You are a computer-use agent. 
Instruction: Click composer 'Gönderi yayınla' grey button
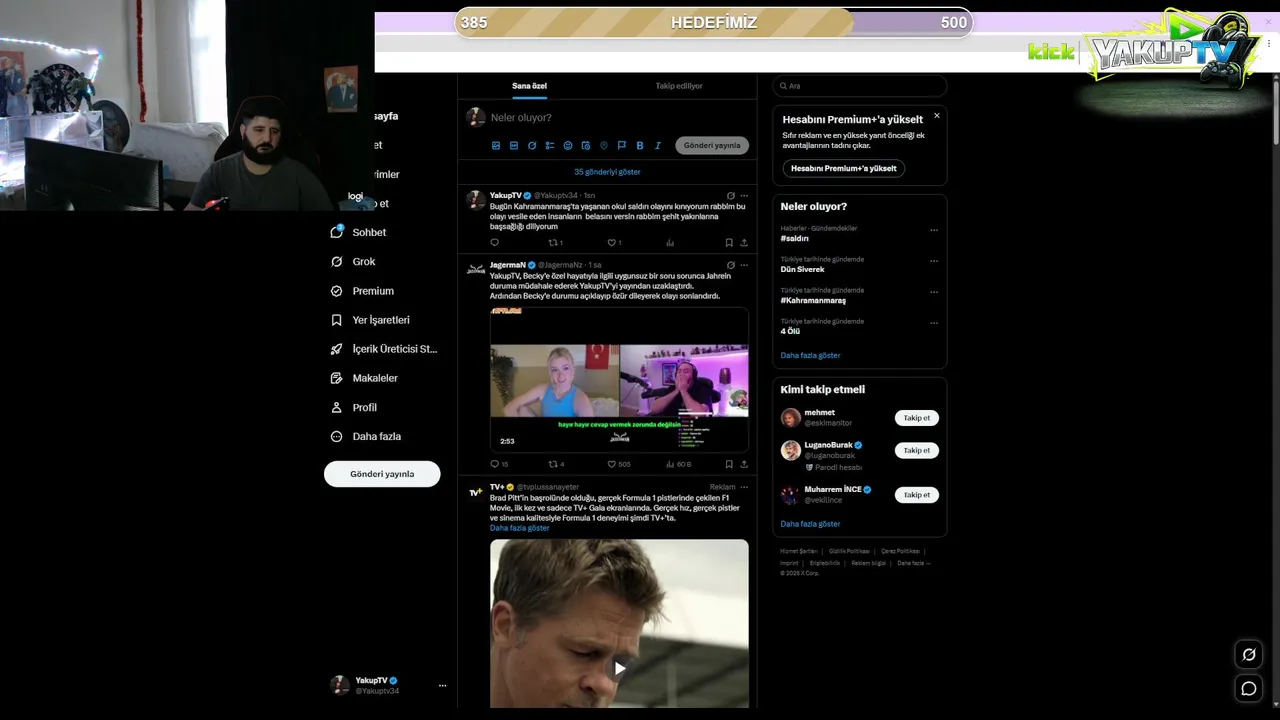[712, 146]
